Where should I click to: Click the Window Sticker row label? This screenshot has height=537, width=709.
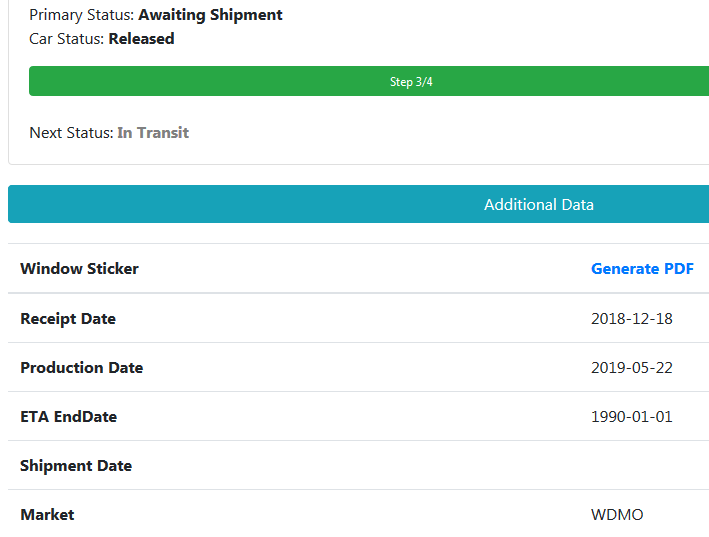(79, 268)
